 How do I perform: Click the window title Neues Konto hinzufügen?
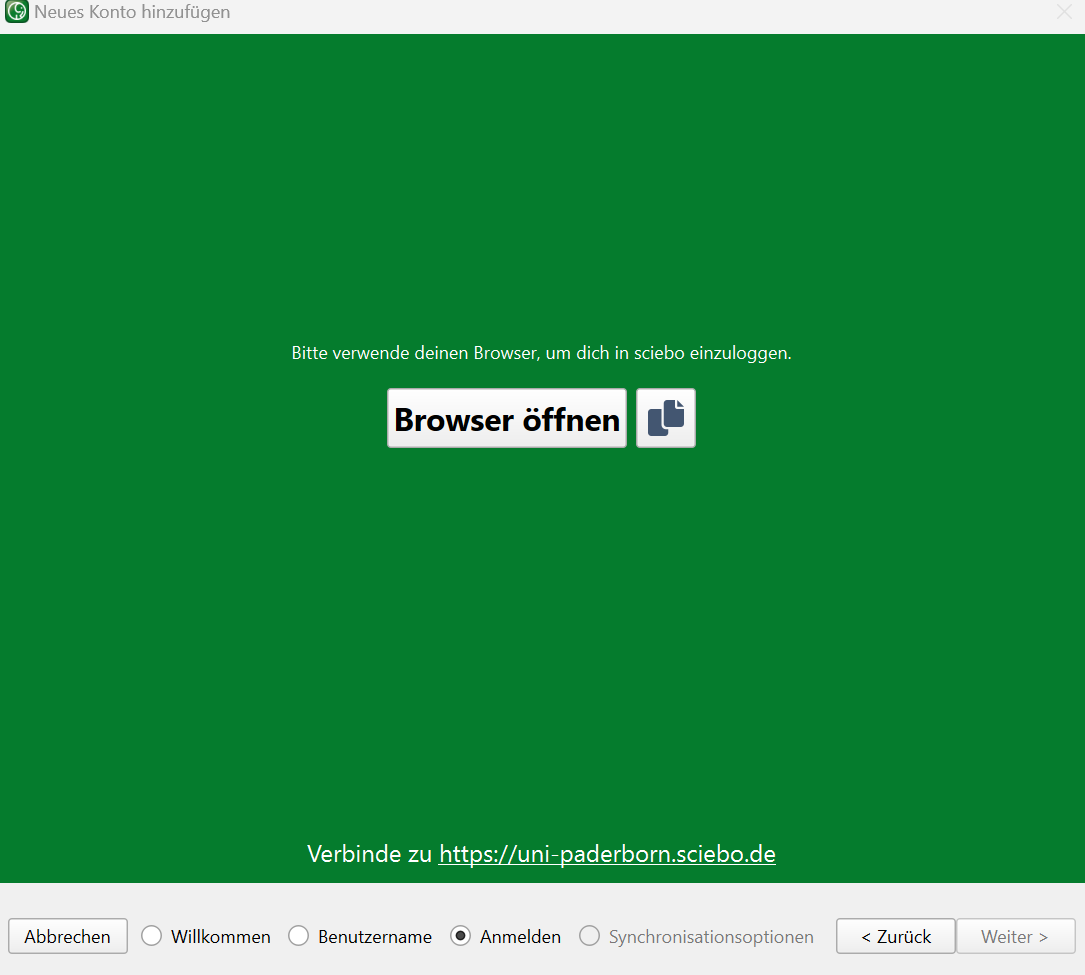(x=132, y=13)
